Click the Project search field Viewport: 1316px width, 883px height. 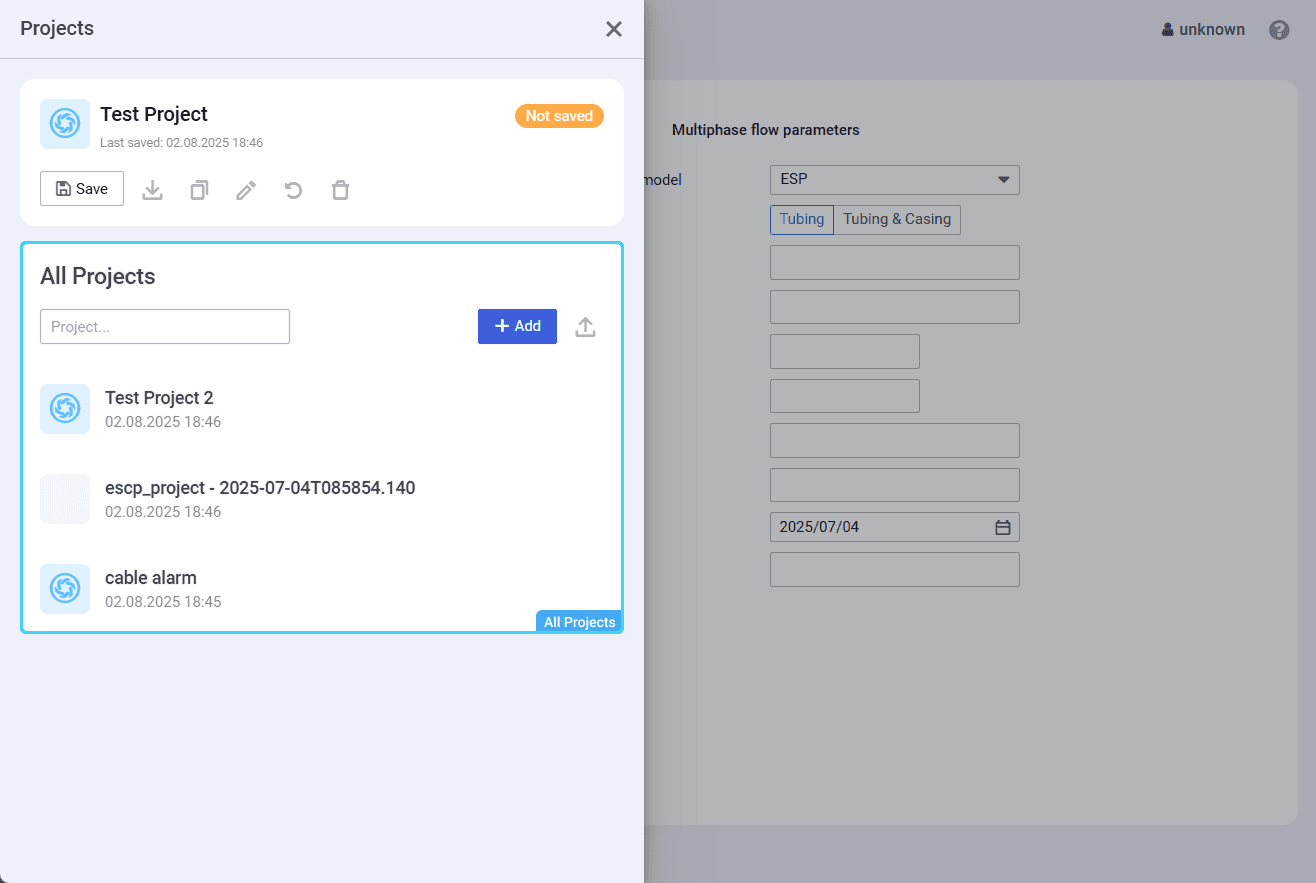coord(165,327)
